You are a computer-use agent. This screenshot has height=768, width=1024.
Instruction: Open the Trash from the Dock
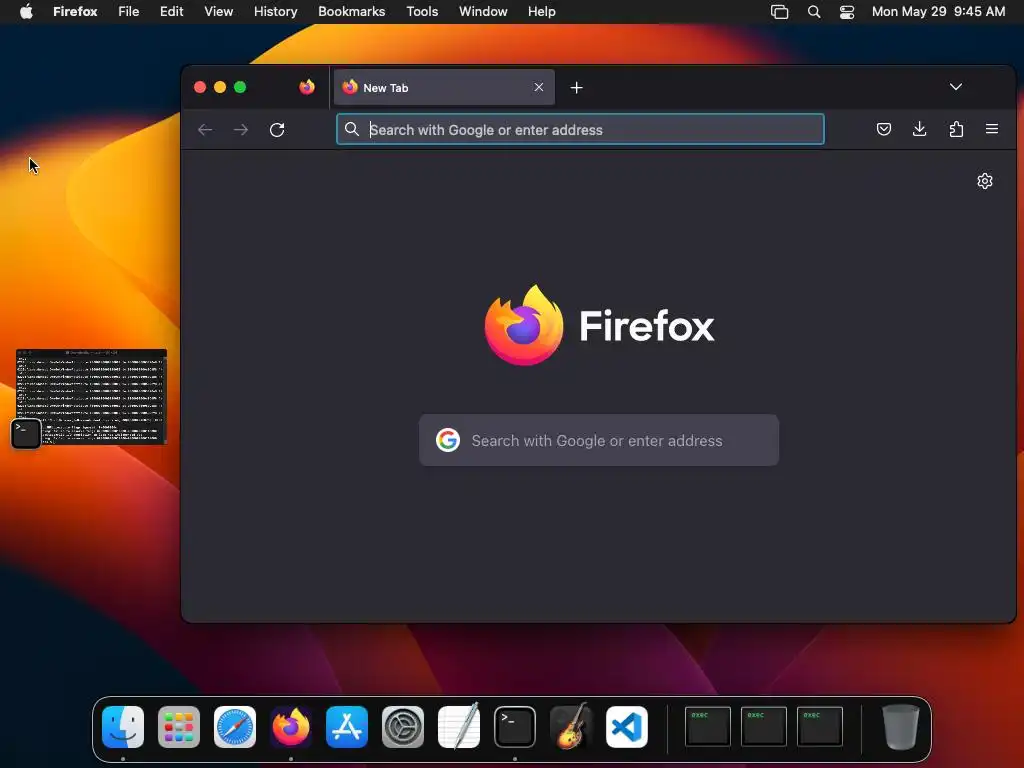tap(901, 727)
